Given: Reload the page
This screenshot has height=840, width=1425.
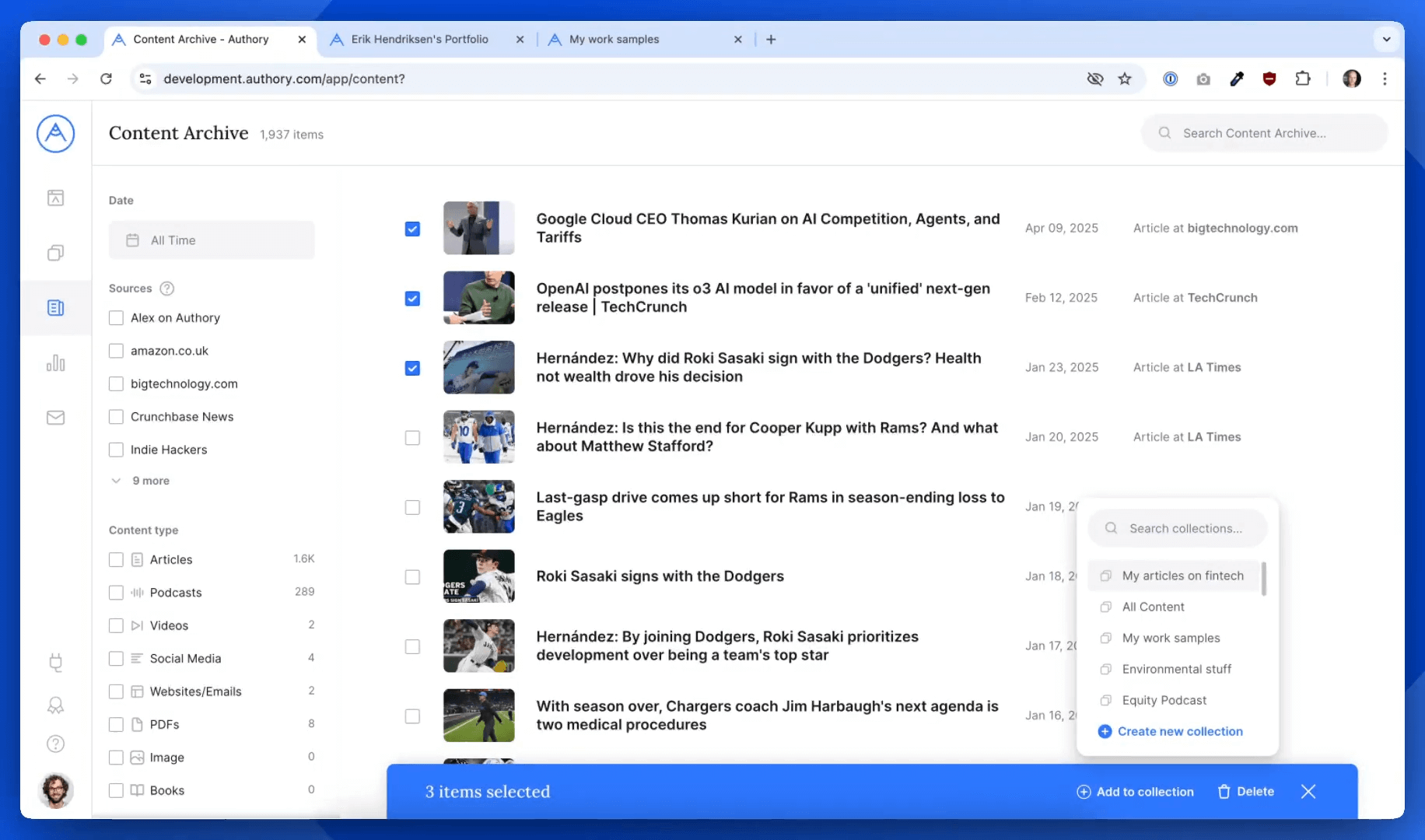Looking at the screenshot, I should (106, 79).
